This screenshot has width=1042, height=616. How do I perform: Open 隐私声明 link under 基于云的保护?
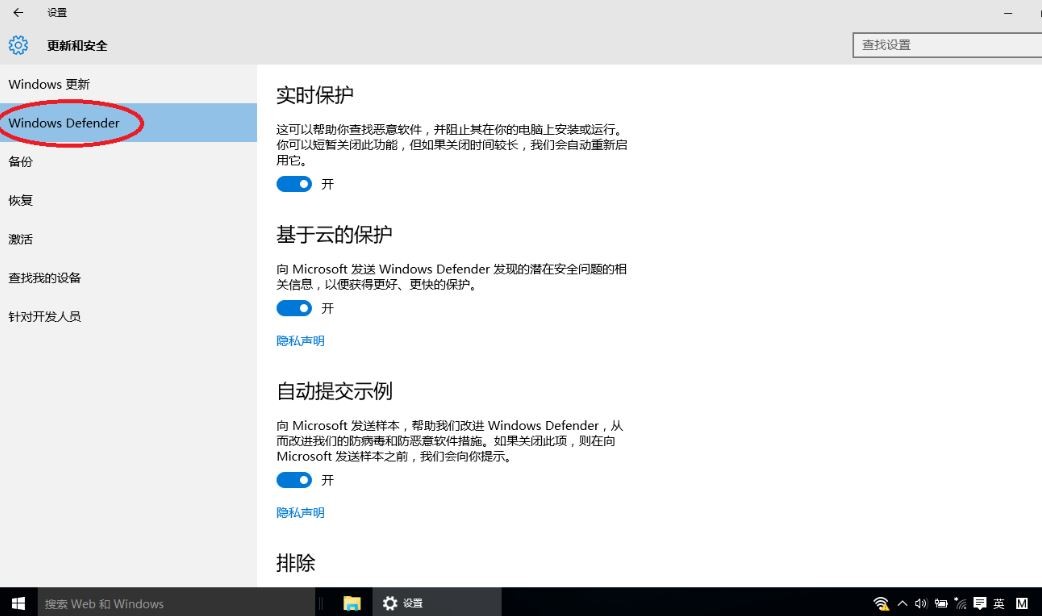[x=300, y=341]
